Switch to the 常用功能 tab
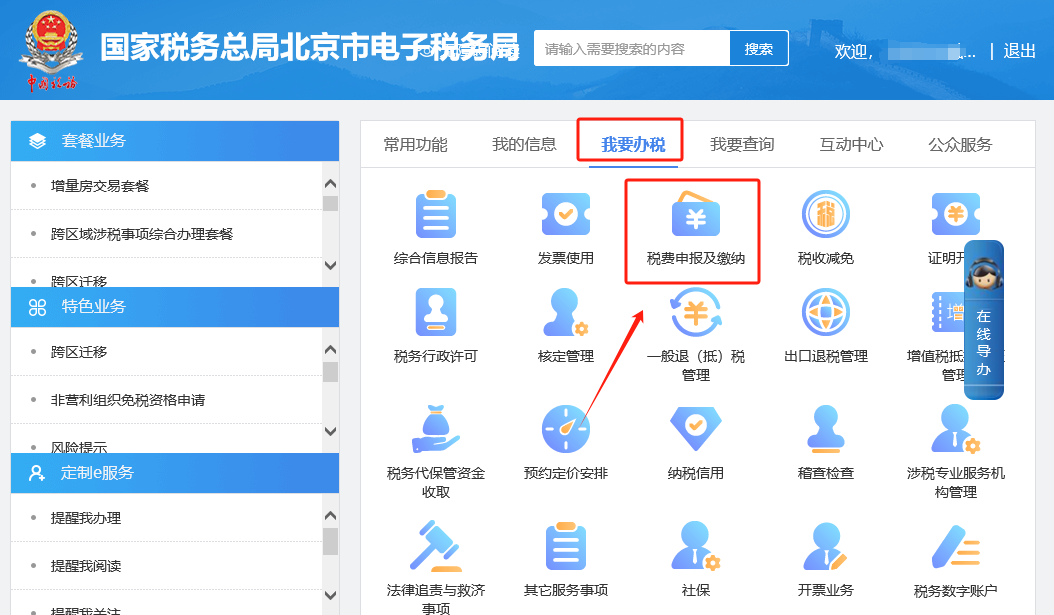The image size is (1054, 615). [415, 144]
